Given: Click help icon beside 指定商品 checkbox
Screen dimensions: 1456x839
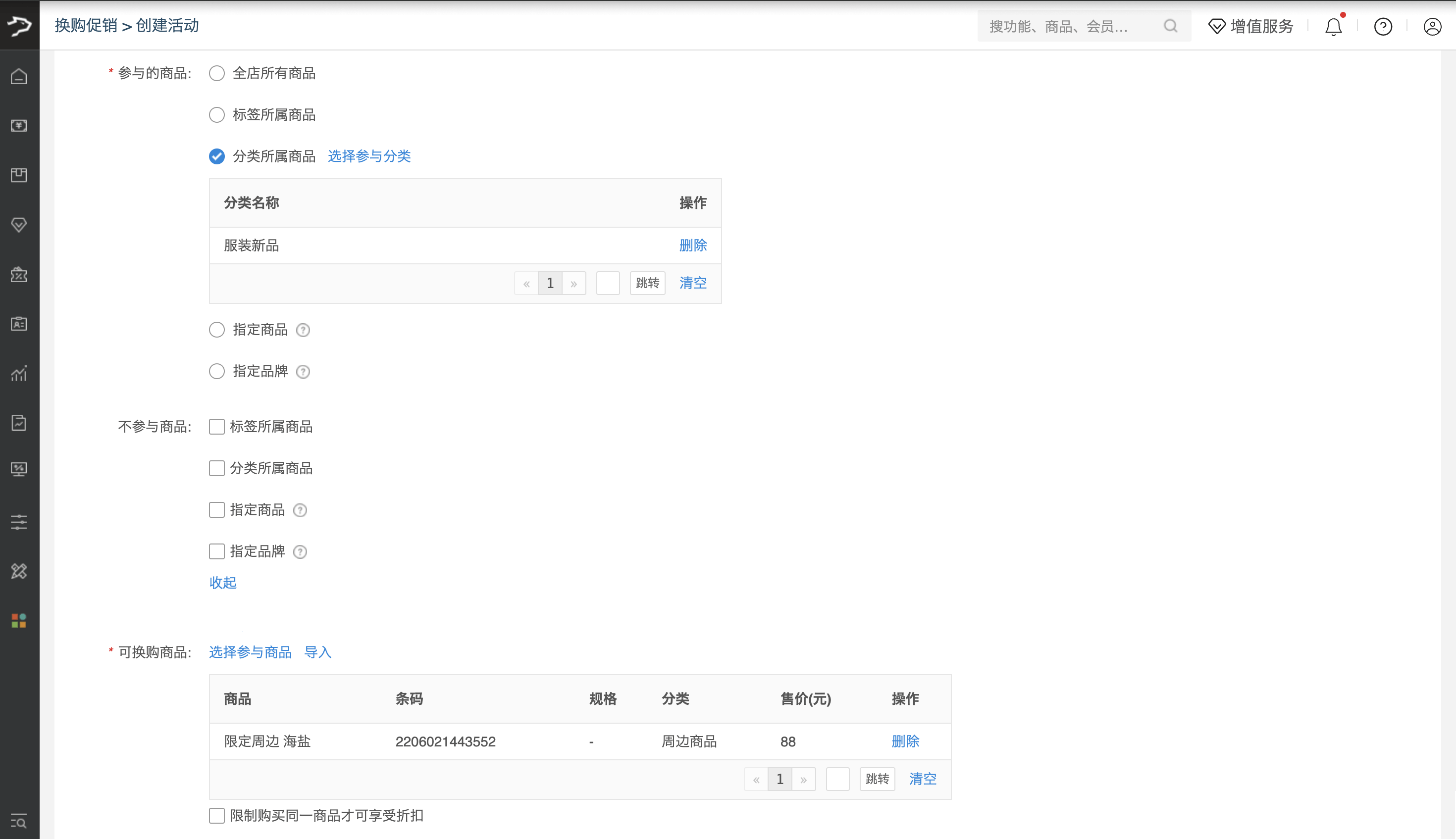Looking at the screenshot, I should click(x=300, y=510).
